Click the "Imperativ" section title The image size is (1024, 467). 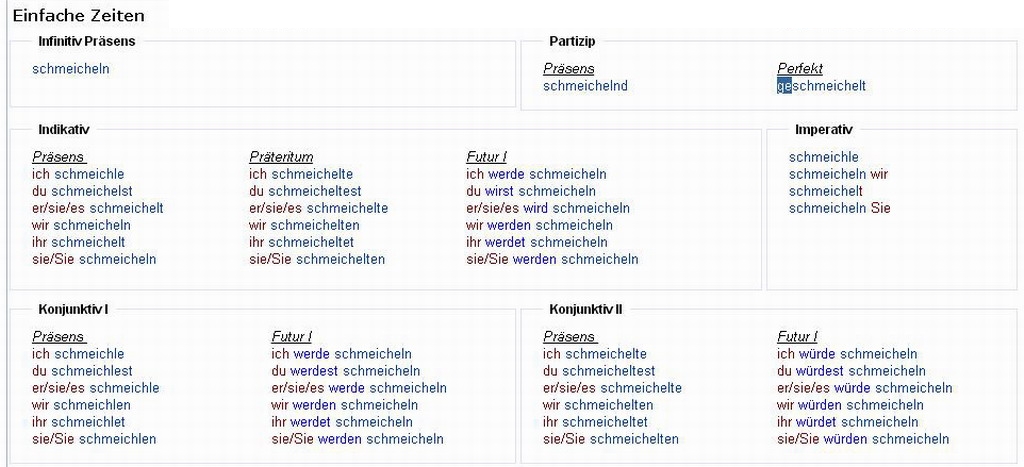(x=823, y=130)
